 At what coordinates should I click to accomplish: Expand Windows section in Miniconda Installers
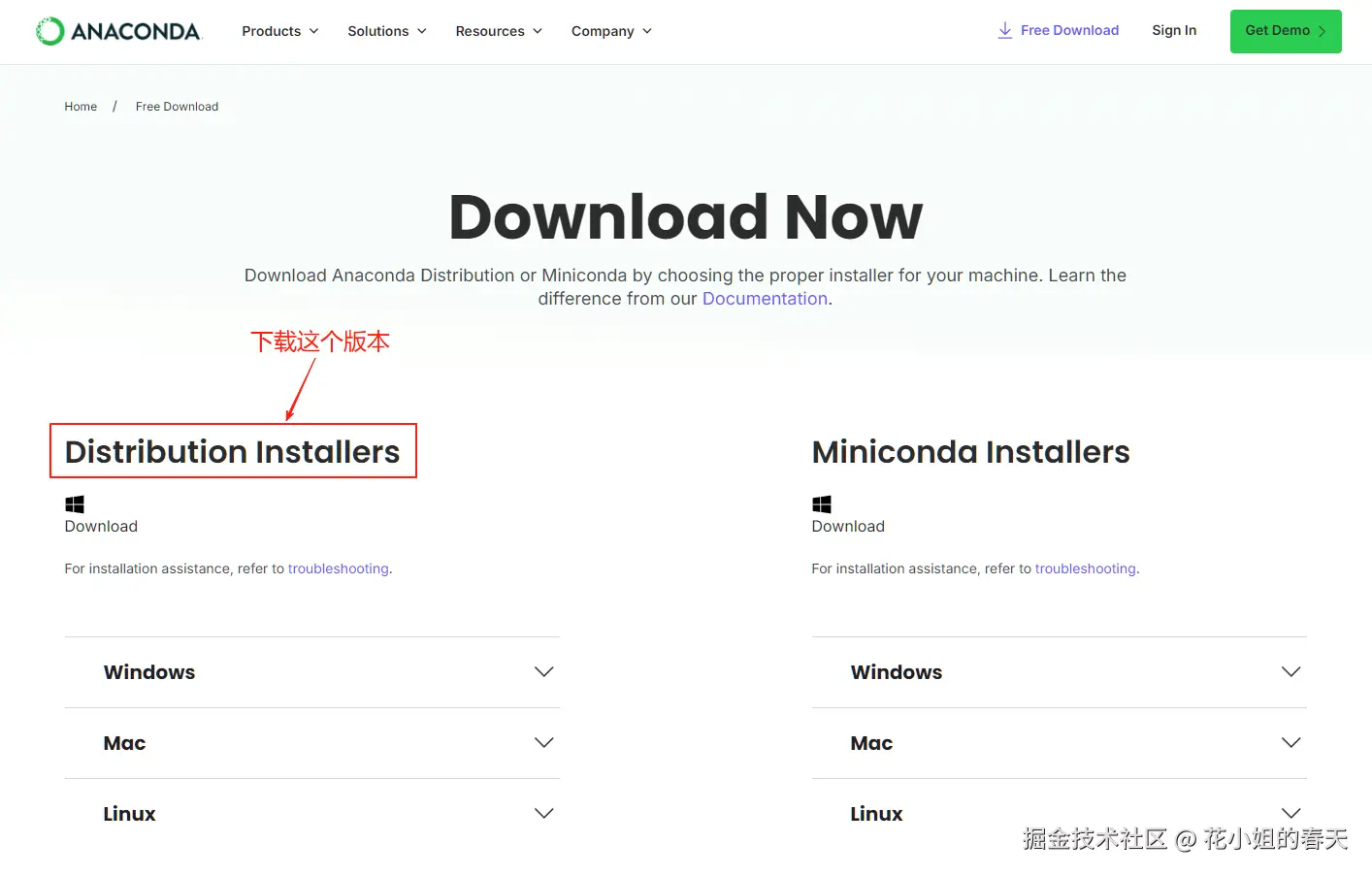[1060, 672]
